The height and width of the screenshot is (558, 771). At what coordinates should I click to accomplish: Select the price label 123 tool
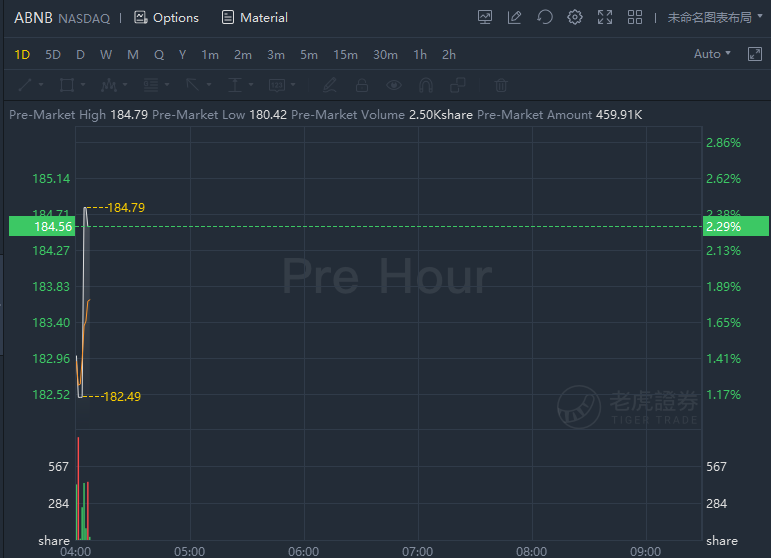click(x=277, y=85)
